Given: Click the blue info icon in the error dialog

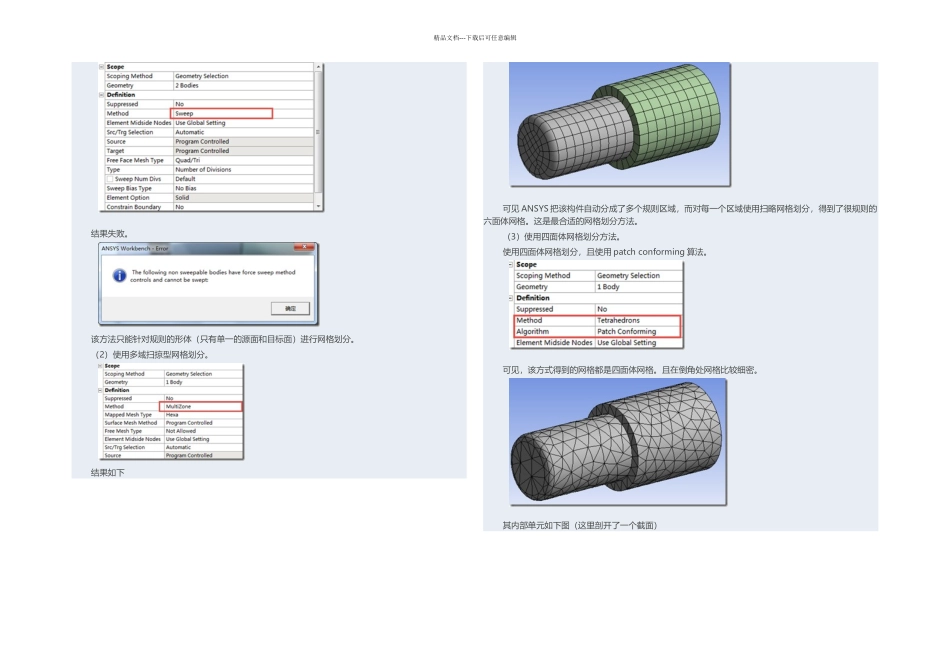Looking at the screenshot, I should [x=119, y=276].
